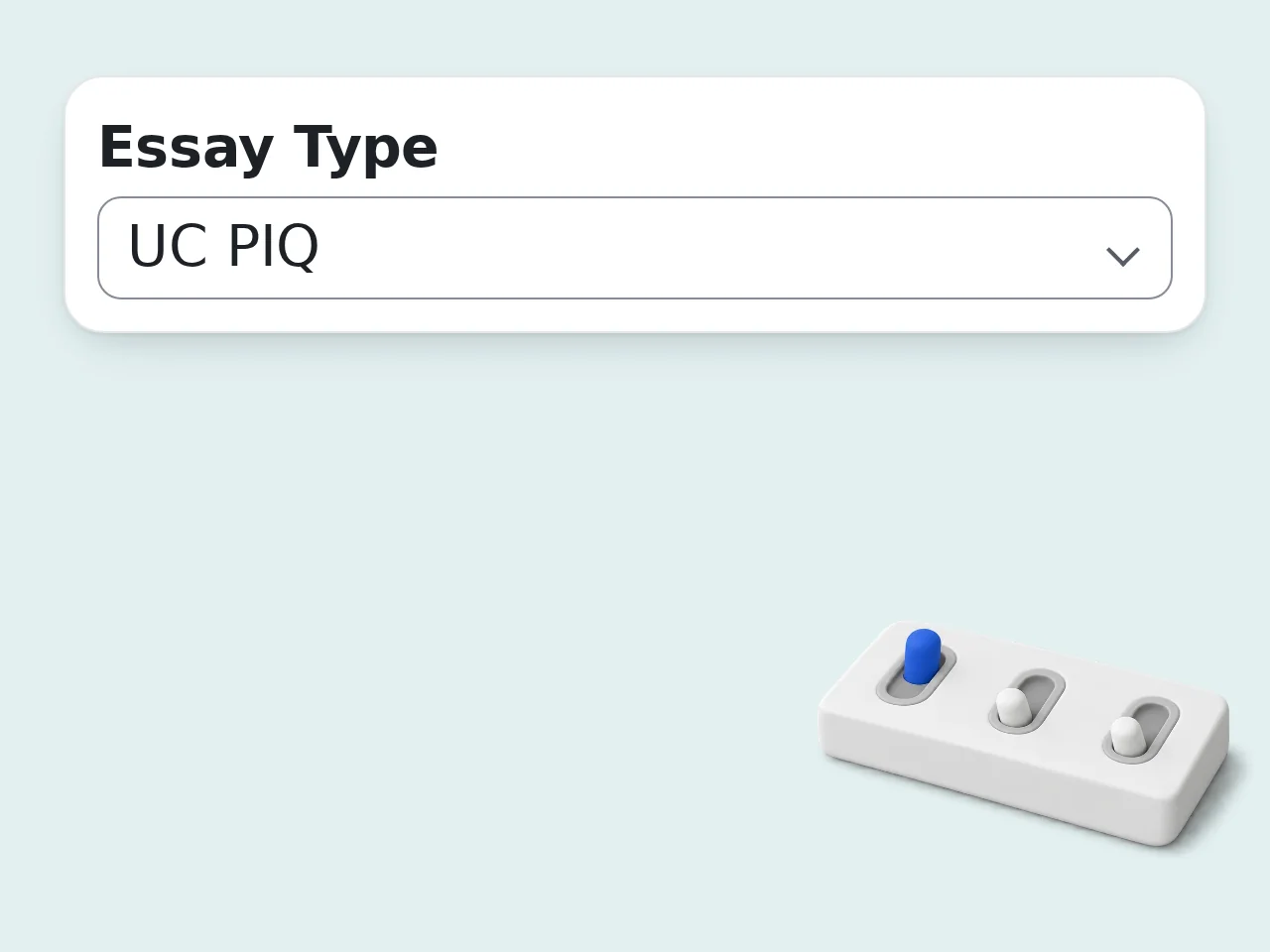Click the Essay Type label
Screen dimensions: 1270x952
268,148
